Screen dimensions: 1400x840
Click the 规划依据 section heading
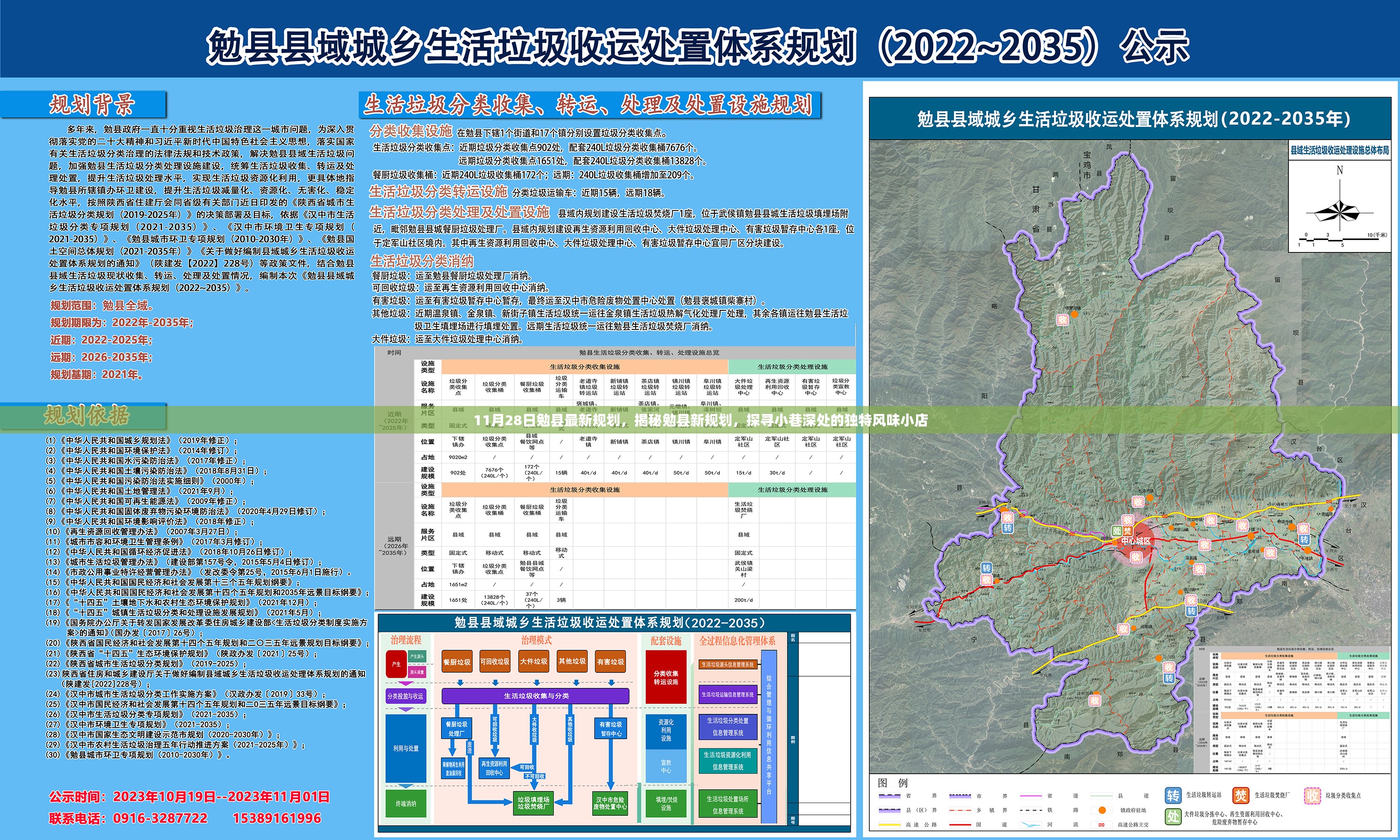coord(87,416)
